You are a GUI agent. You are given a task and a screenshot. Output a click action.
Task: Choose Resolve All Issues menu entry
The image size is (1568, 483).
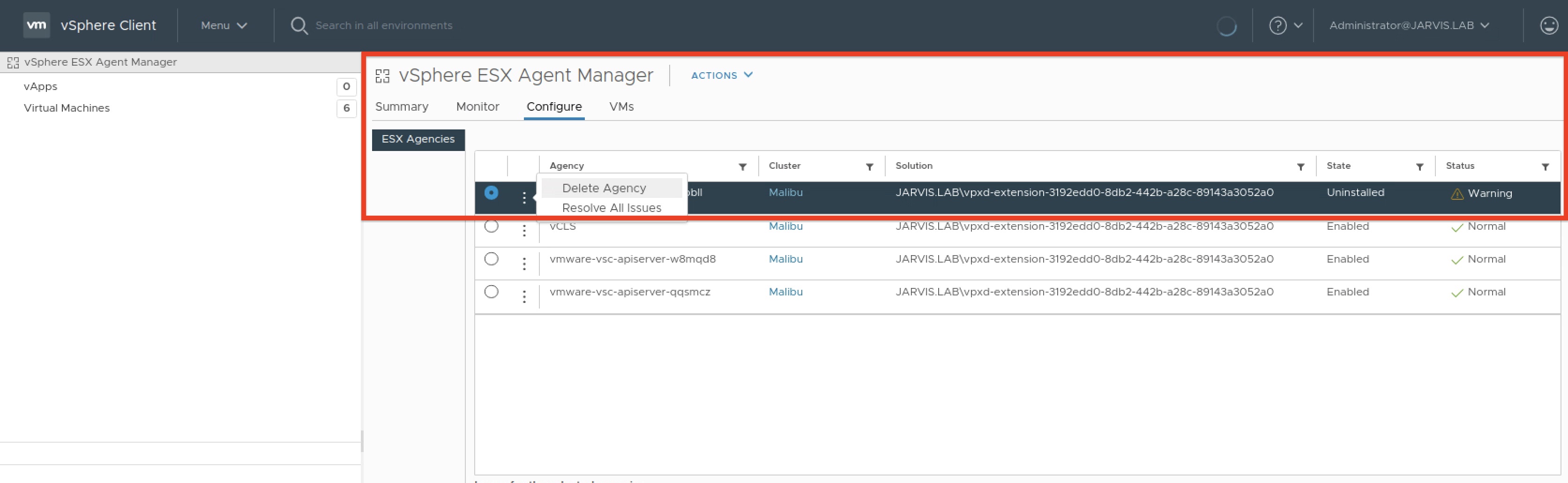[x=612, y=208]
